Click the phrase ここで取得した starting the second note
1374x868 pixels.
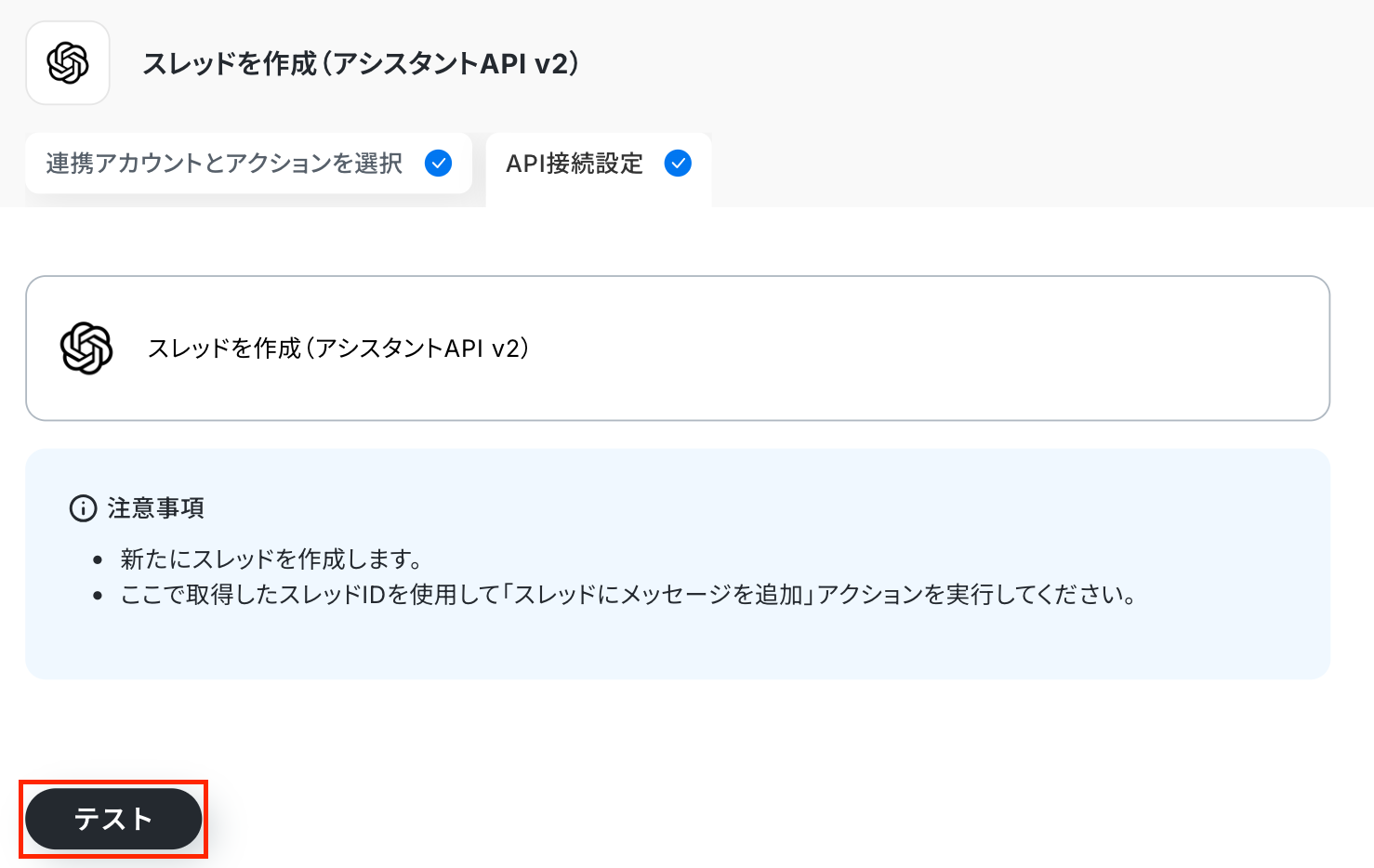(x=178, y=595)
